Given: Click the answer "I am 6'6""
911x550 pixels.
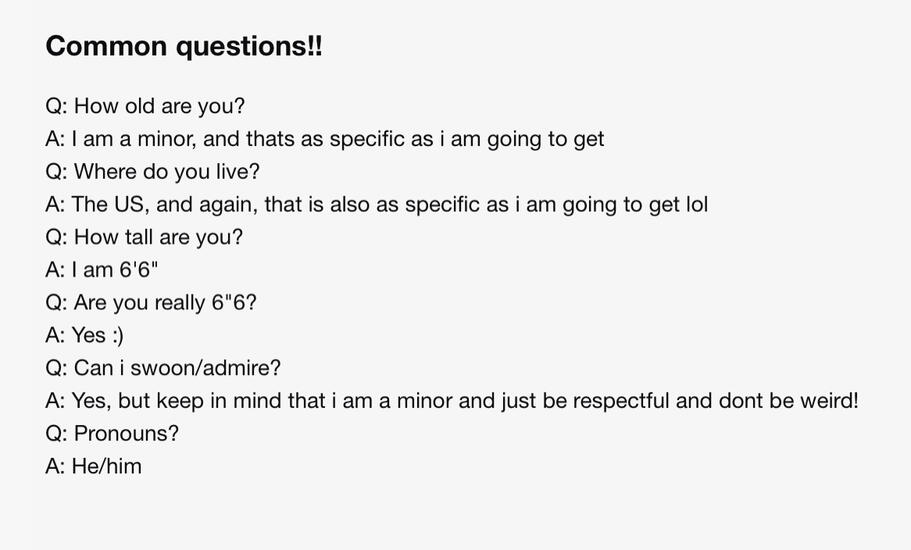Looking at the screenshot, I should point(102,270).
